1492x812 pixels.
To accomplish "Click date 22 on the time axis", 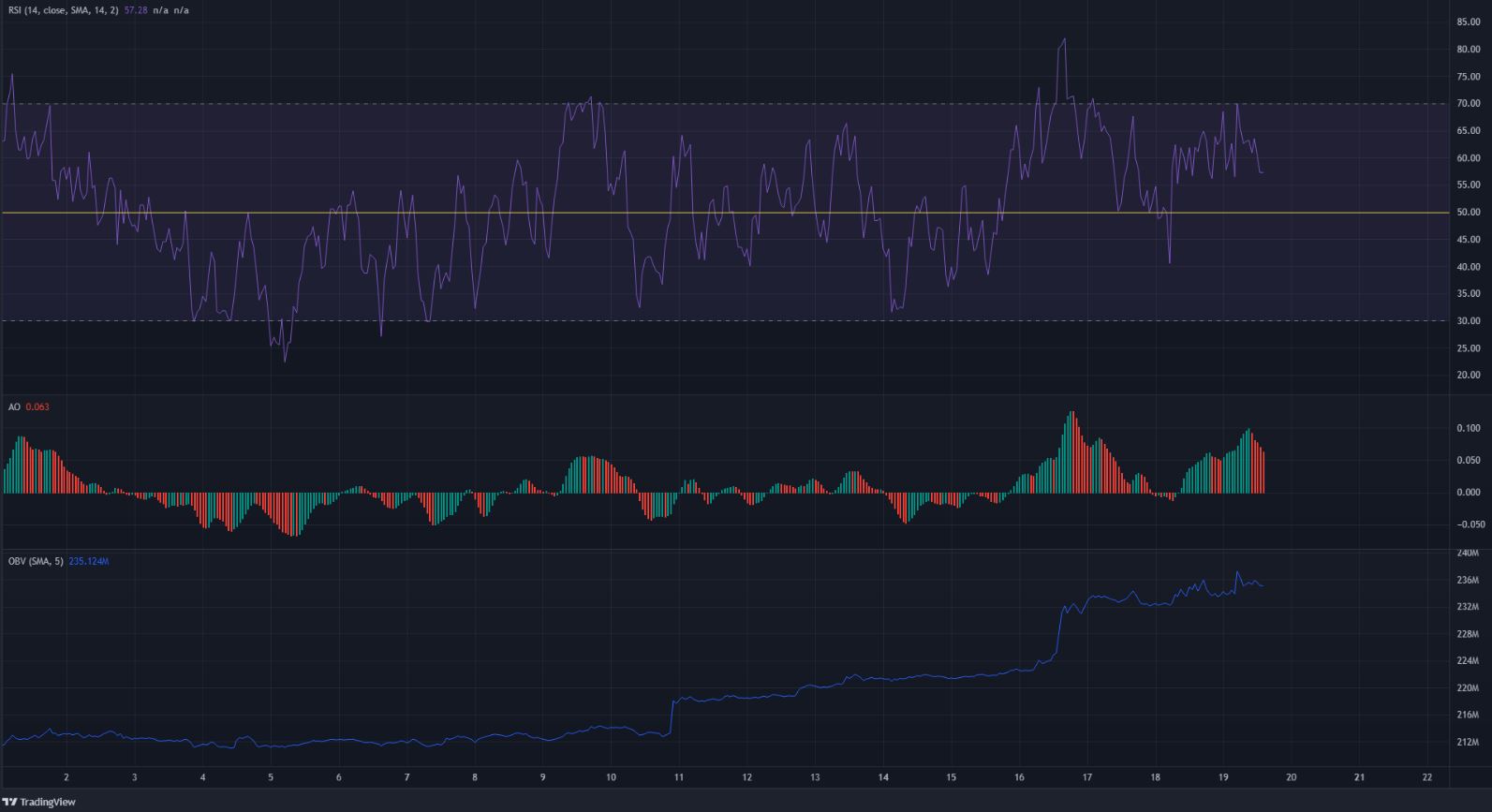I will click(1427, 777).
